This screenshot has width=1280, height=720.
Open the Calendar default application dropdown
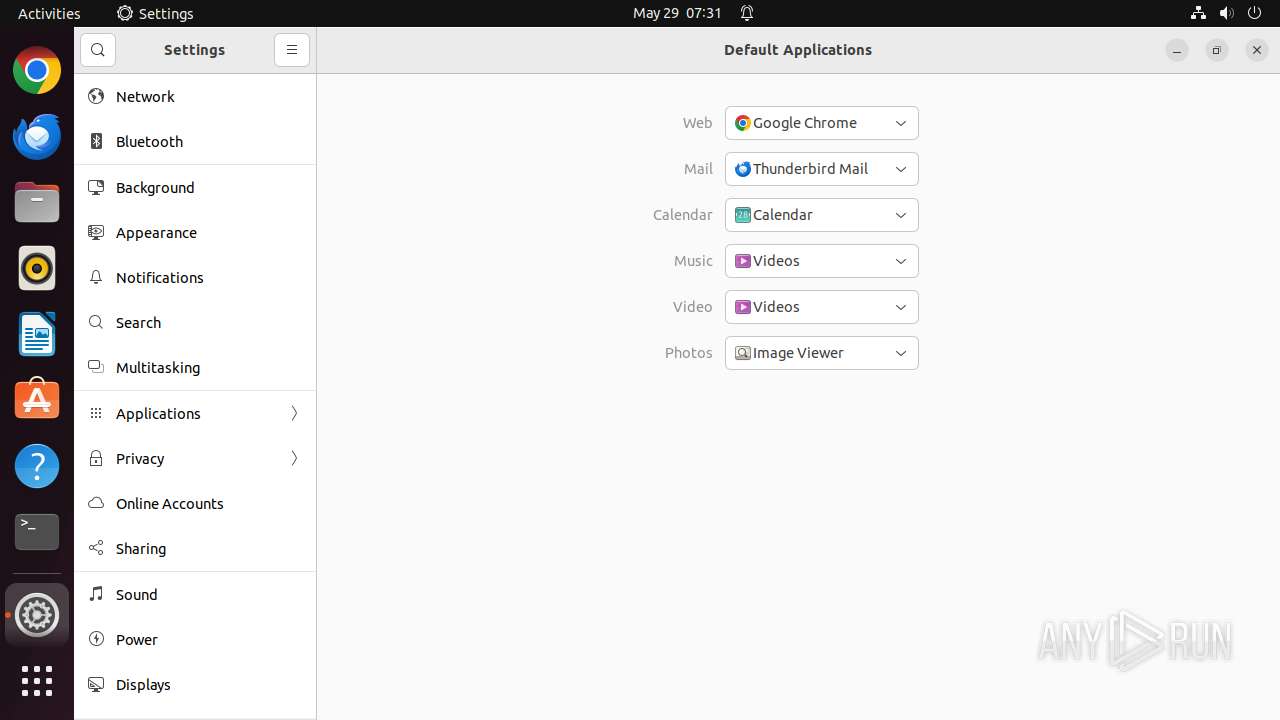click(822, 215)
